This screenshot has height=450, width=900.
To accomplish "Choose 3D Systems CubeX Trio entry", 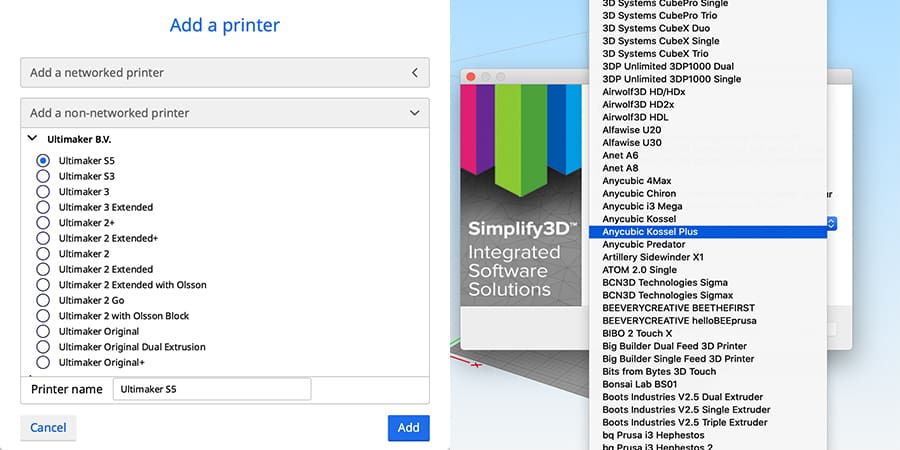I will click(708, 53).
